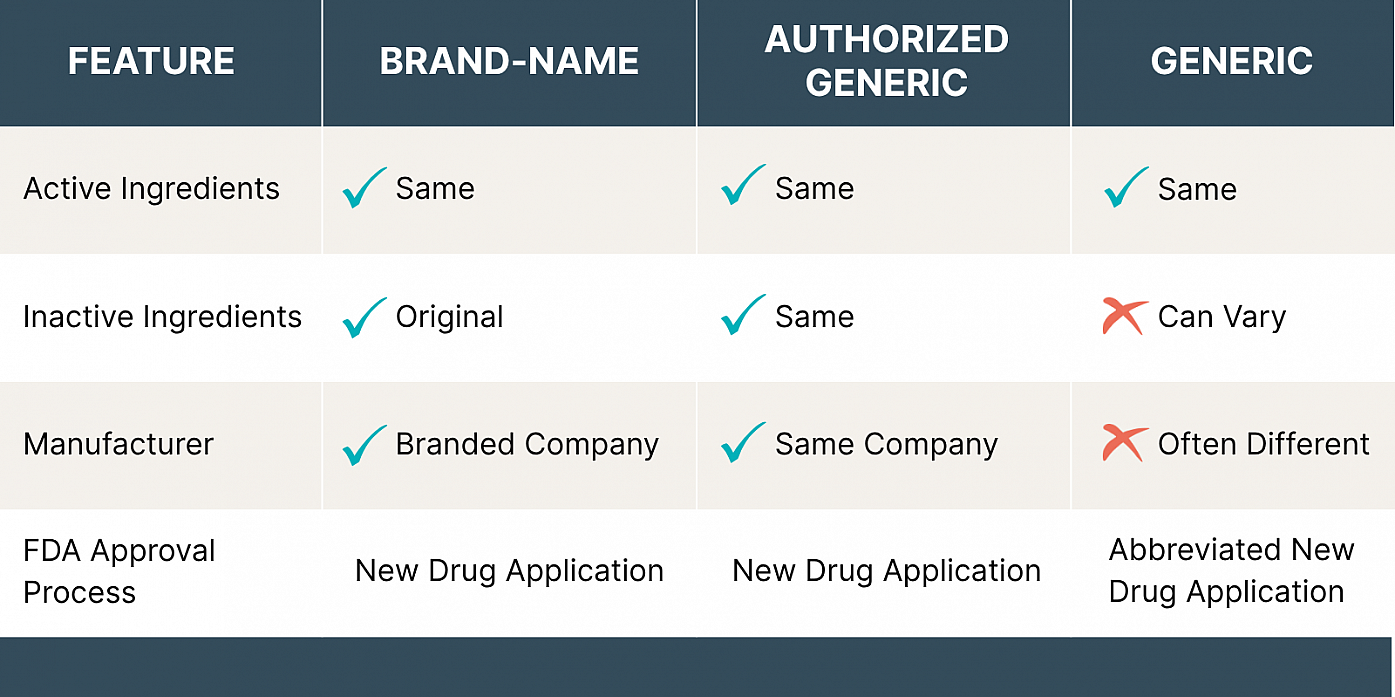The height and width of the screenshot is (697, 1395).
Task: Select the AUTHORIZED GENERIC column header
Action: 886,60
